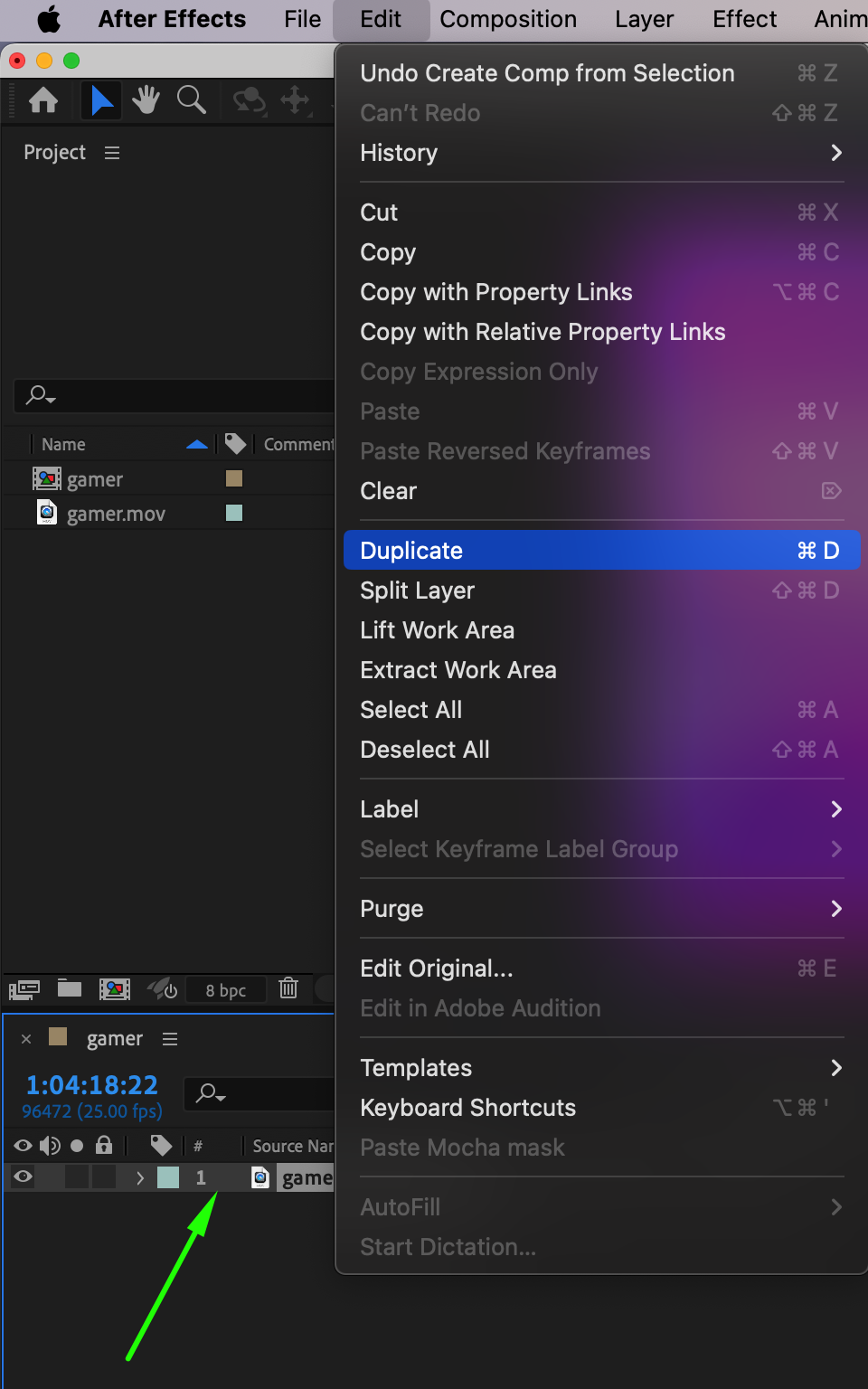Toggle solo column switch for layer 1
The width and height of the screenshot is (868, 1389).
tap(77, 1177)
